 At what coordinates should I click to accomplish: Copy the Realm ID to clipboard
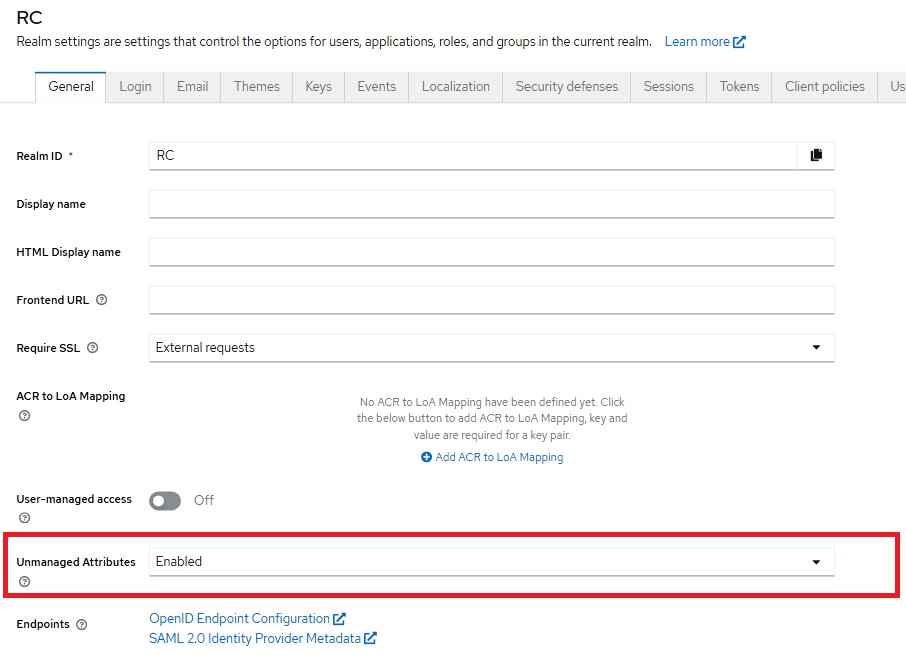tap(816, 155)
